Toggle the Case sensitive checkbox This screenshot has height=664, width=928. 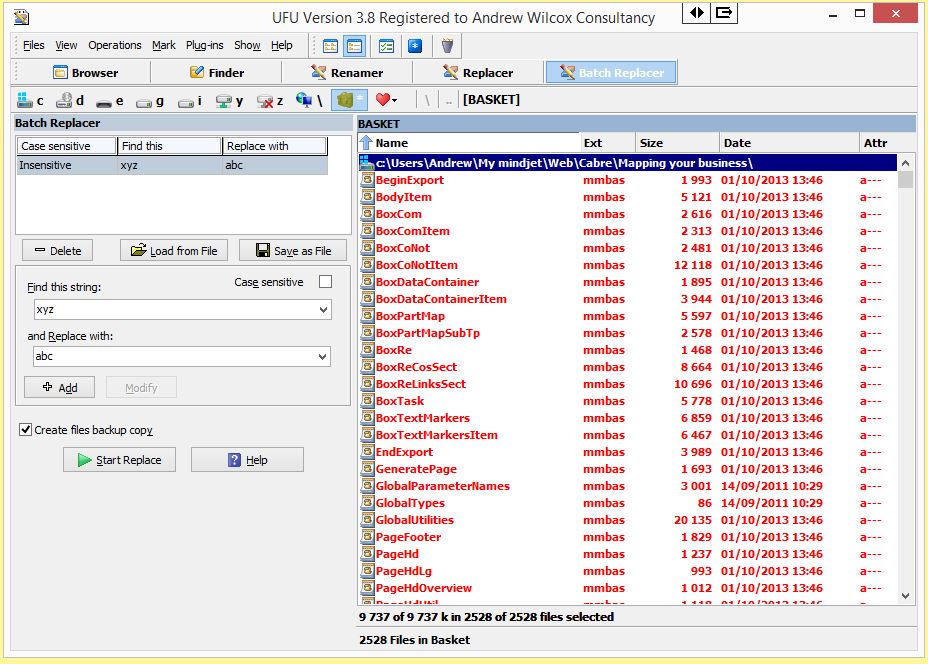(x=326, y=282)
